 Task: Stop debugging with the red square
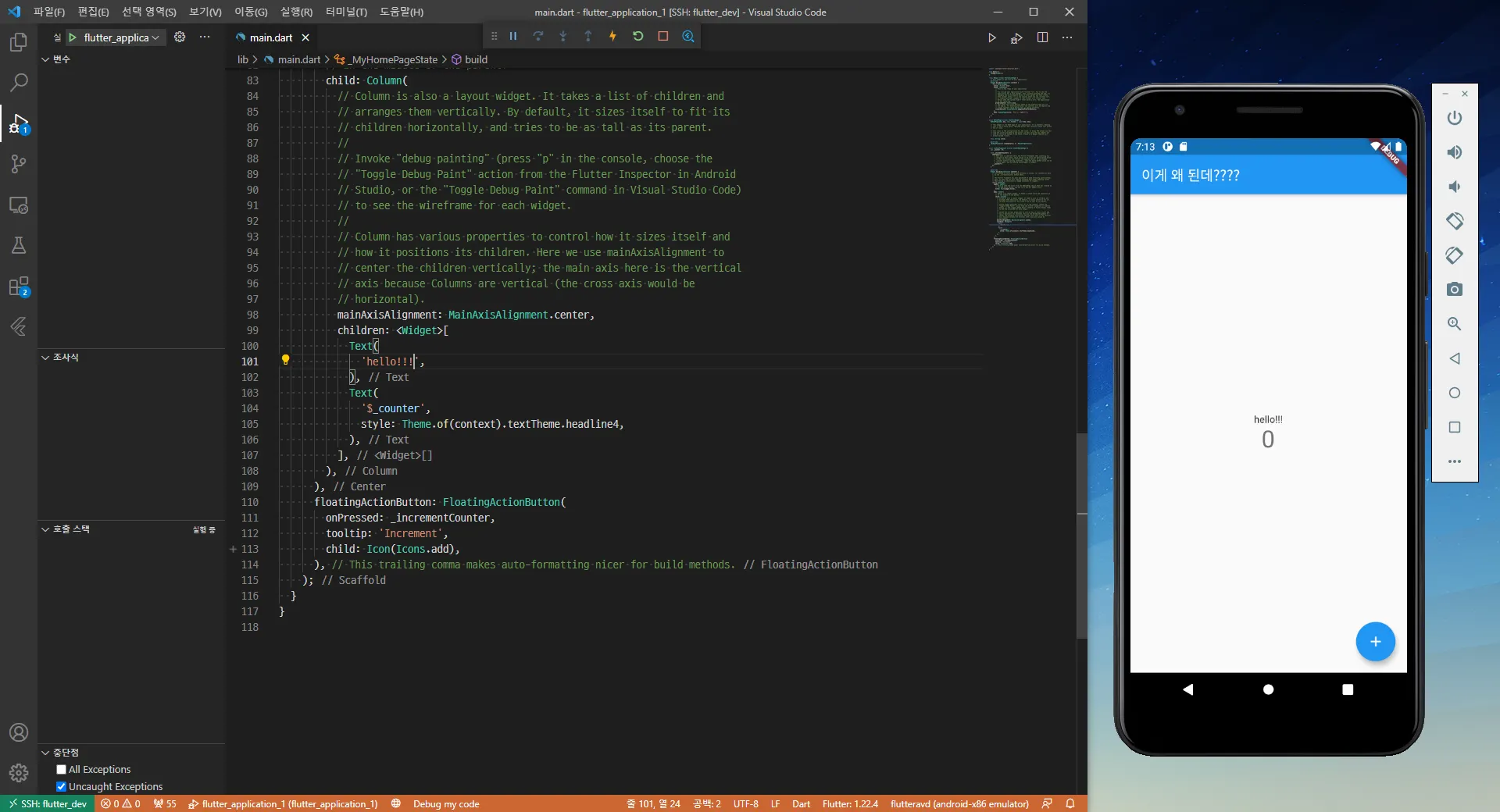(662, 36)
